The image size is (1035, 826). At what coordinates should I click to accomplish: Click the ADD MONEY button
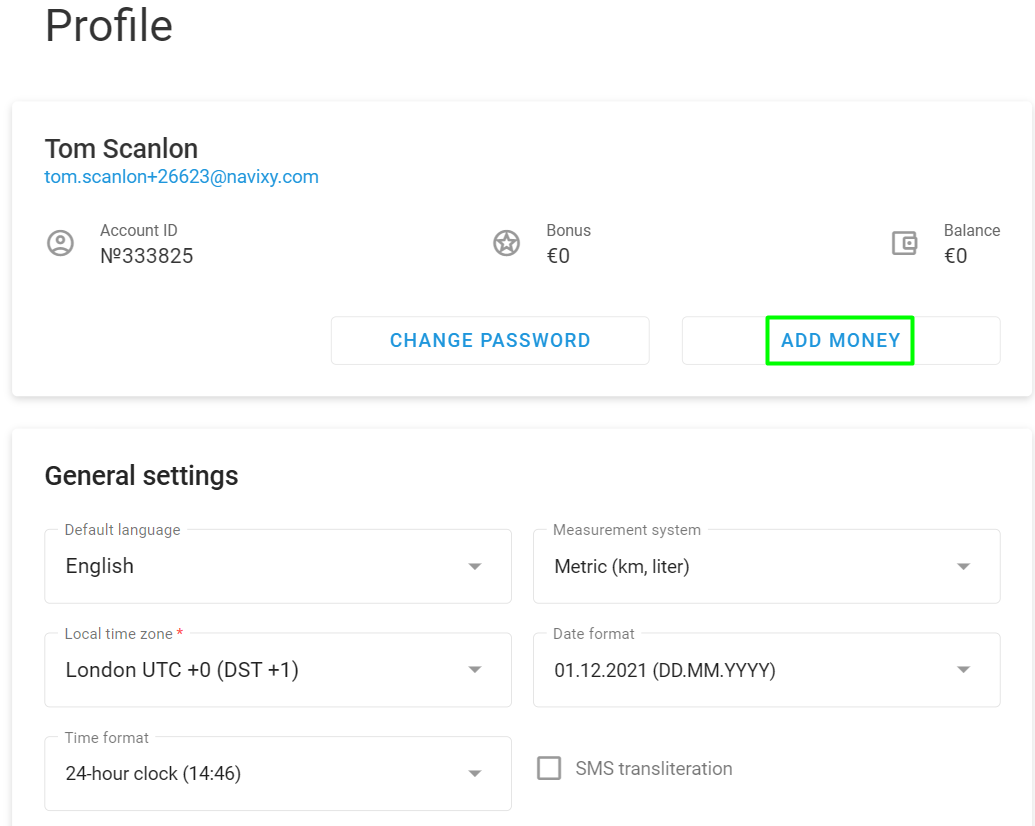(x=840, y=340)
